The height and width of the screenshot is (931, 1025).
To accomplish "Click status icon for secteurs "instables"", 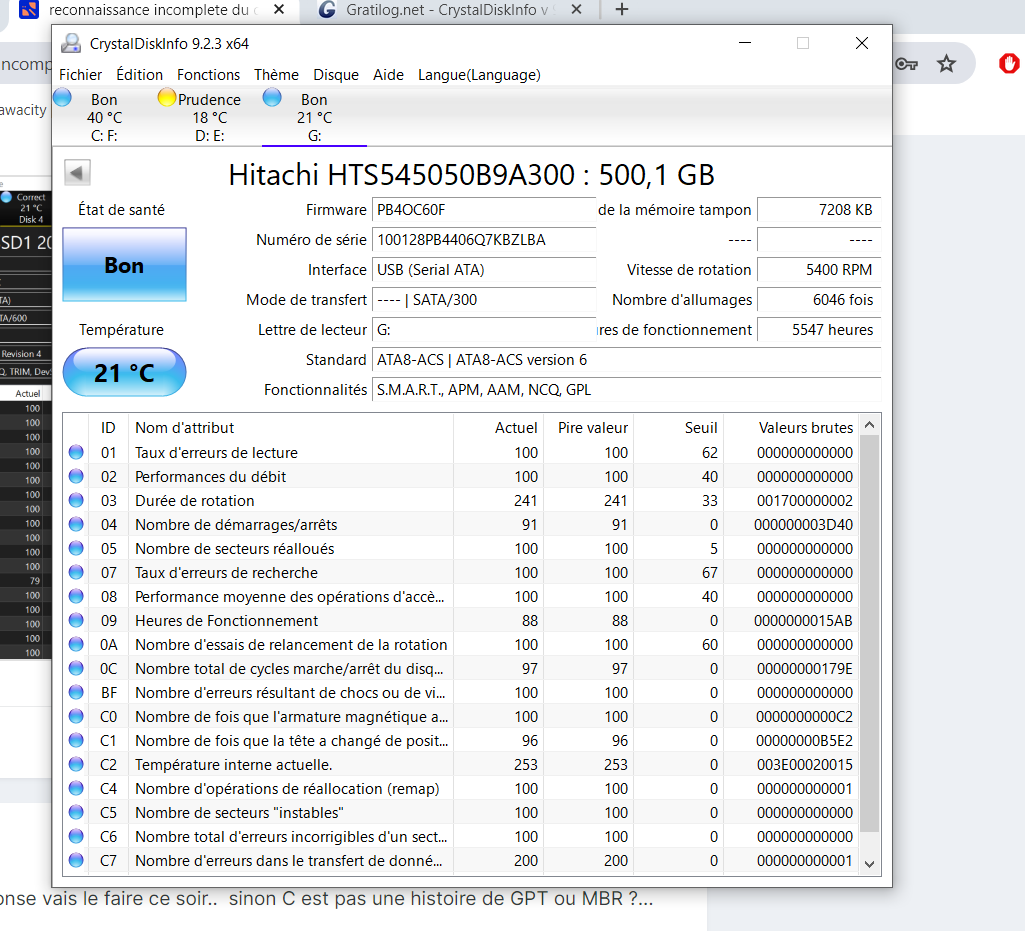I will point(76,812).
